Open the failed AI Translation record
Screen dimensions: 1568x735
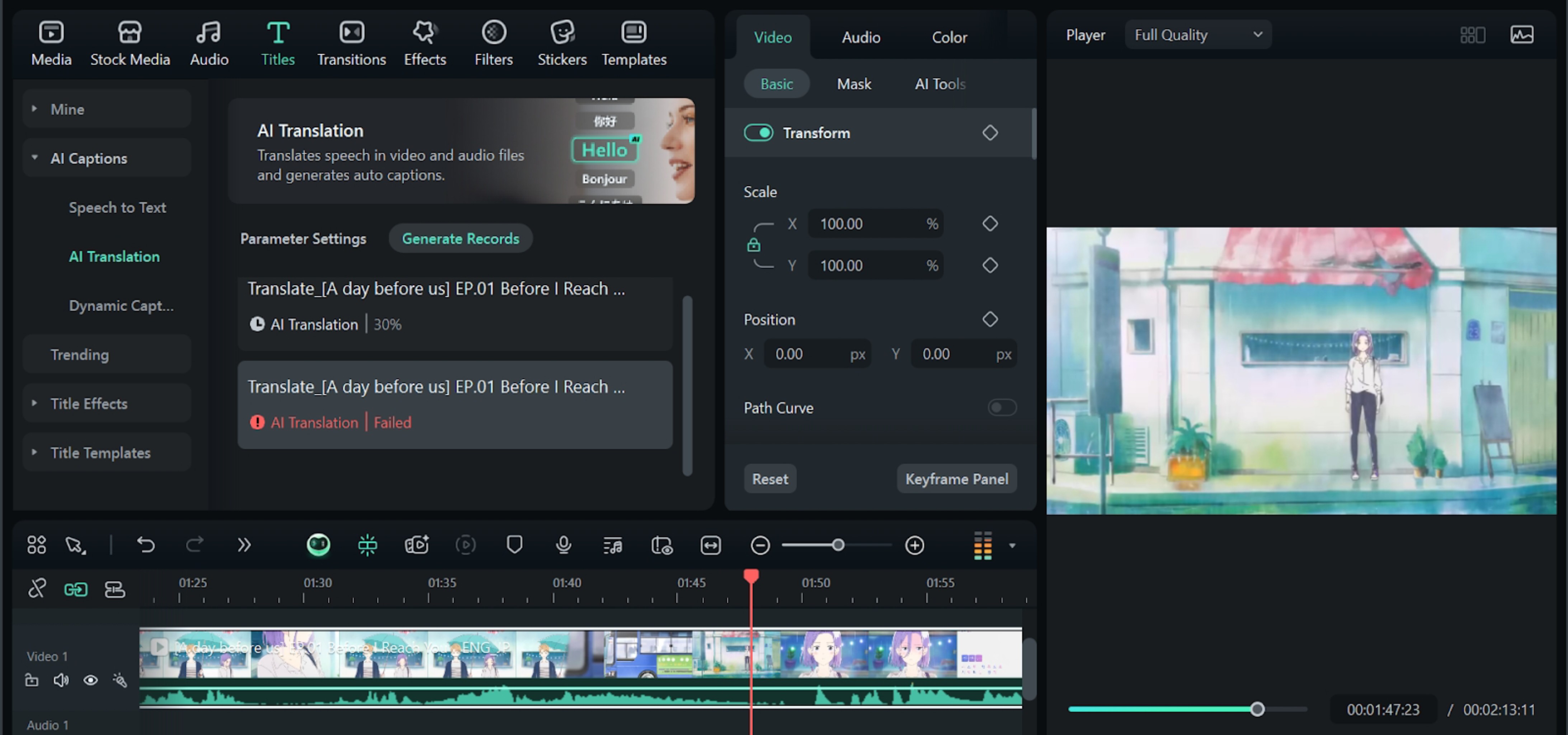pos(455,405)
